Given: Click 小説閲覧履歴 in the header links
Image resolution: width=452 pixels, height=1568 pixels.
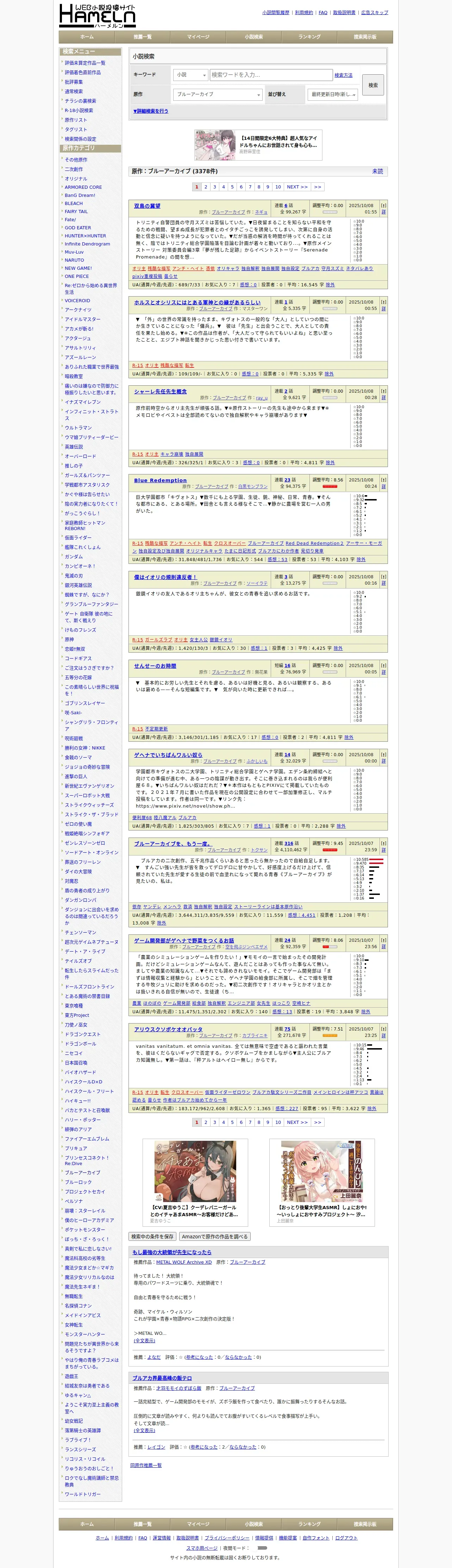Looking at the screenshot, I should tap(276, 12).
